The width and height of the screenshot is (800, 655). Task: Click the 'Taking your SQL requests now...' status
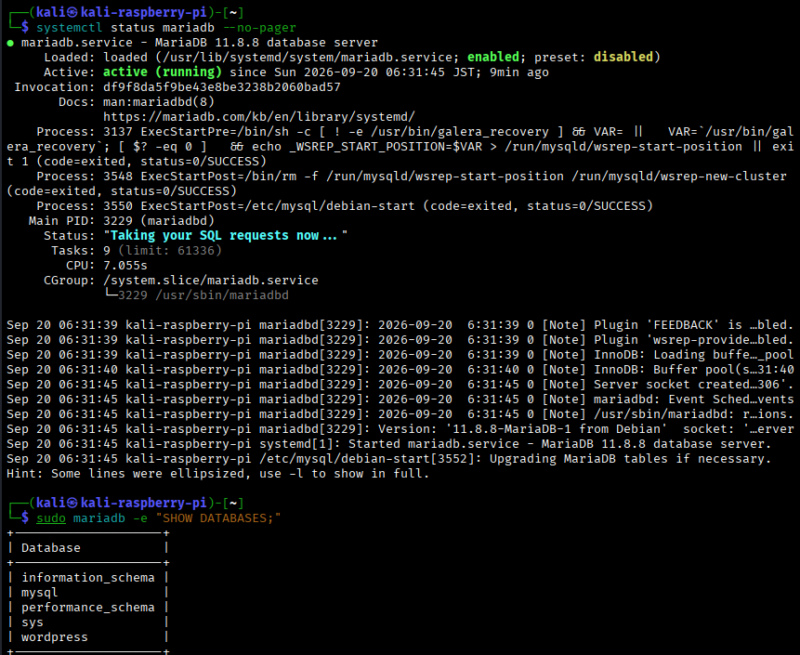pos(226,236)
